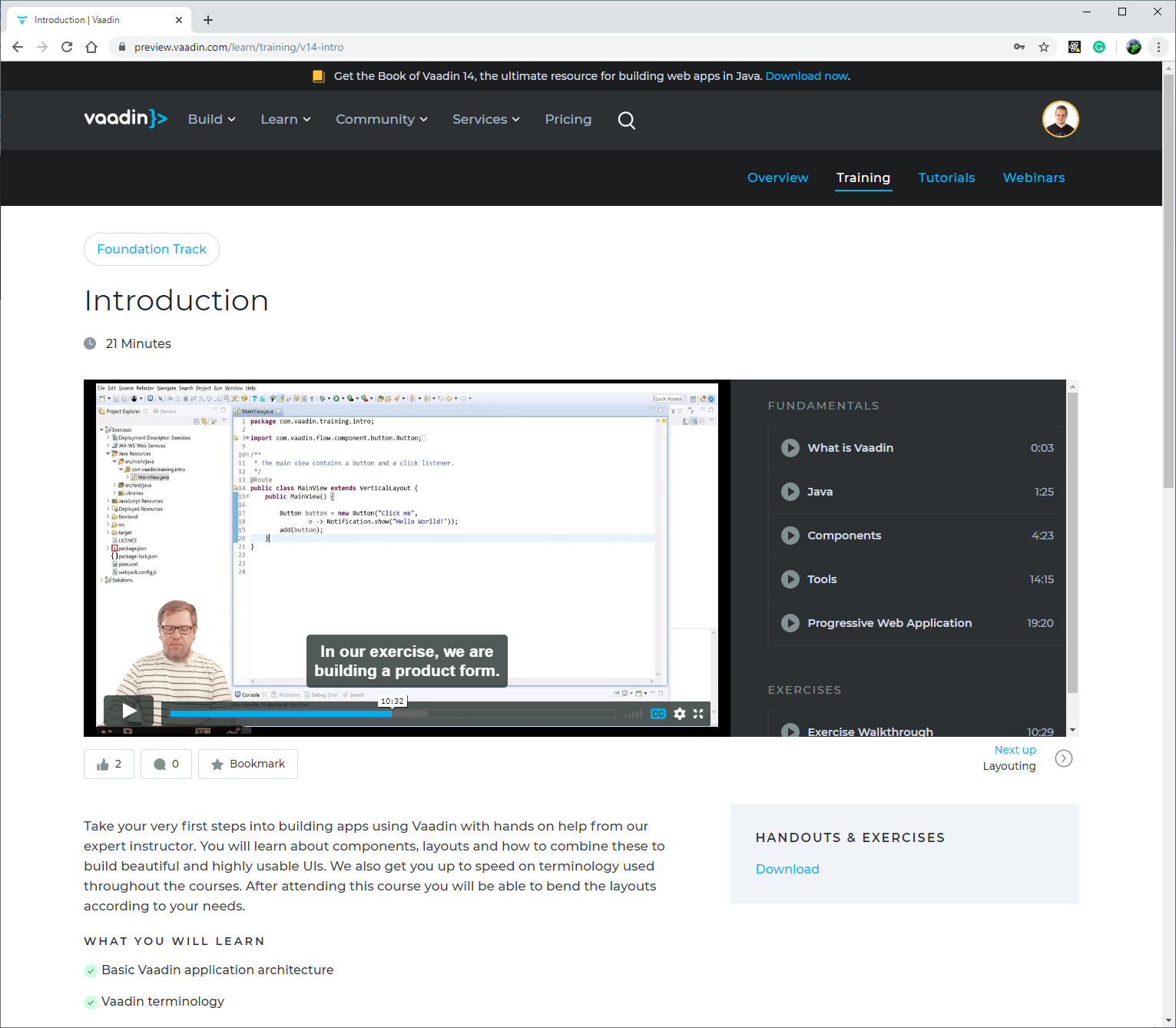Image resolution: width=1176 pixels, height=1028 pixels.
Task: Play the video with the center play button
Action: 128,711
